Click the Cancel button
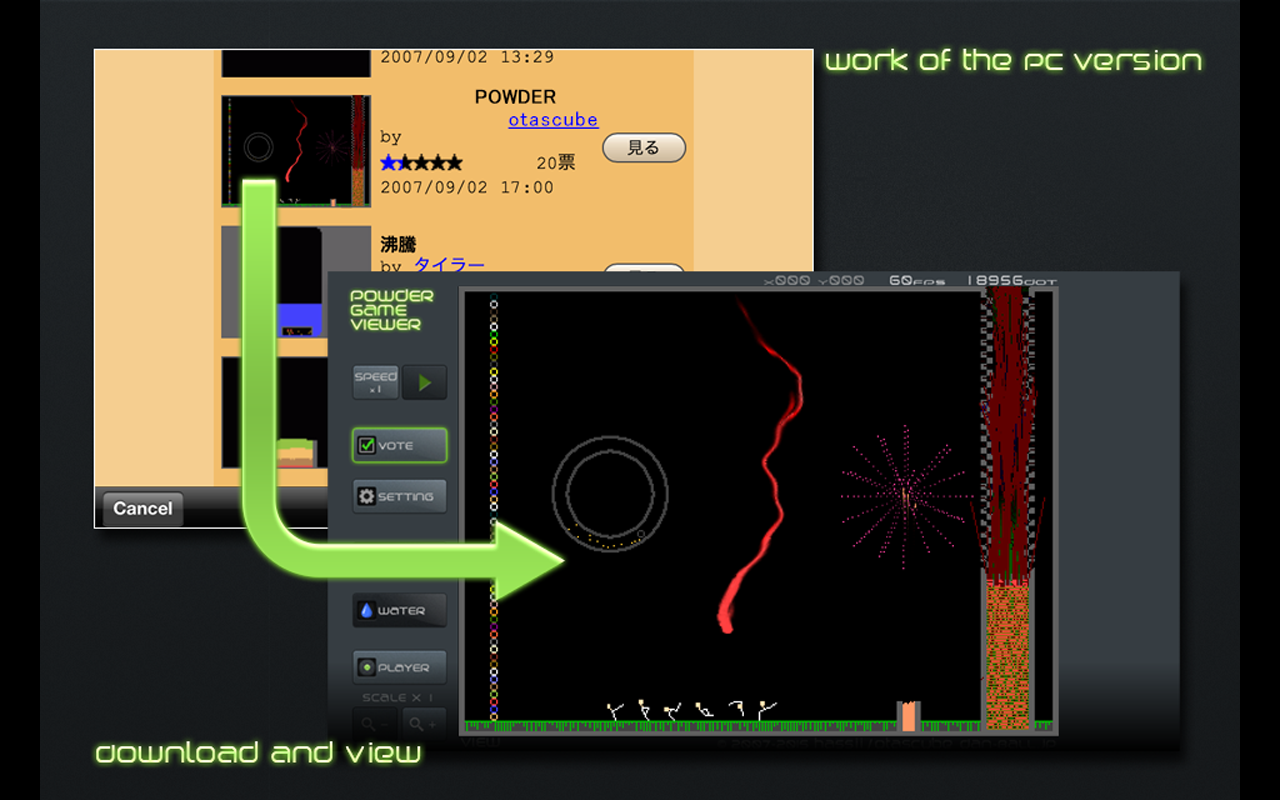This screenshot has width=1280, height=800. (142, 508)
